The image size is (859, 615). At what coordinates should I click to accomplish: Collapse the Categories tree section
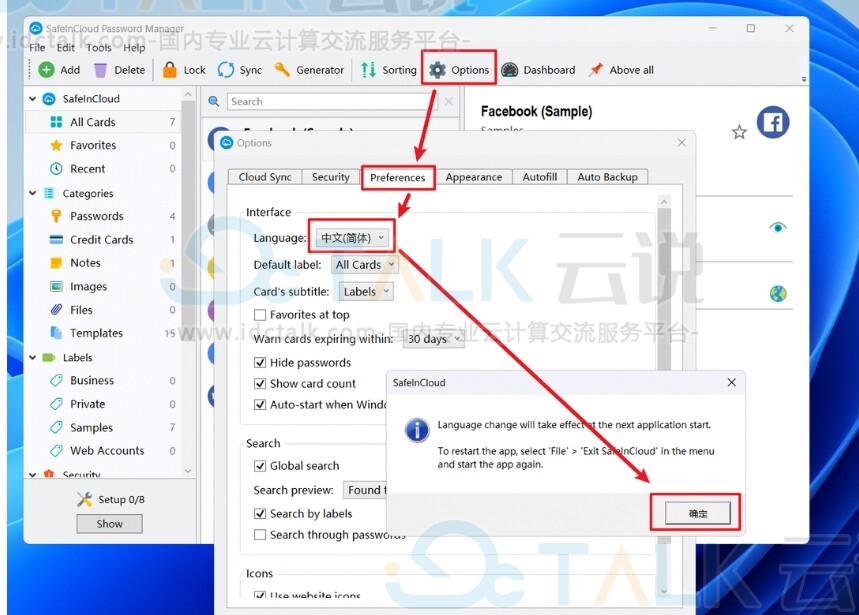(x=33, y=193)
